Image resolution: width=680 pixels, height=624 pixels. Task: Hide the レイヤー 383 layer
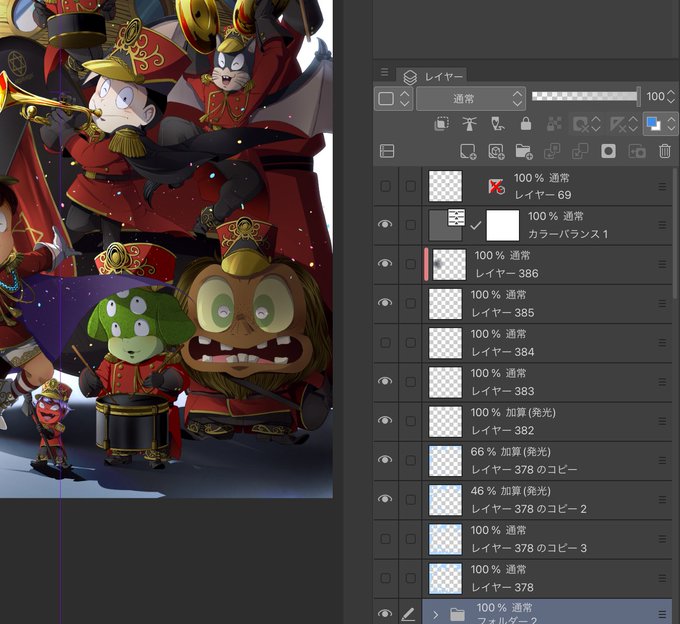(385, 381)
